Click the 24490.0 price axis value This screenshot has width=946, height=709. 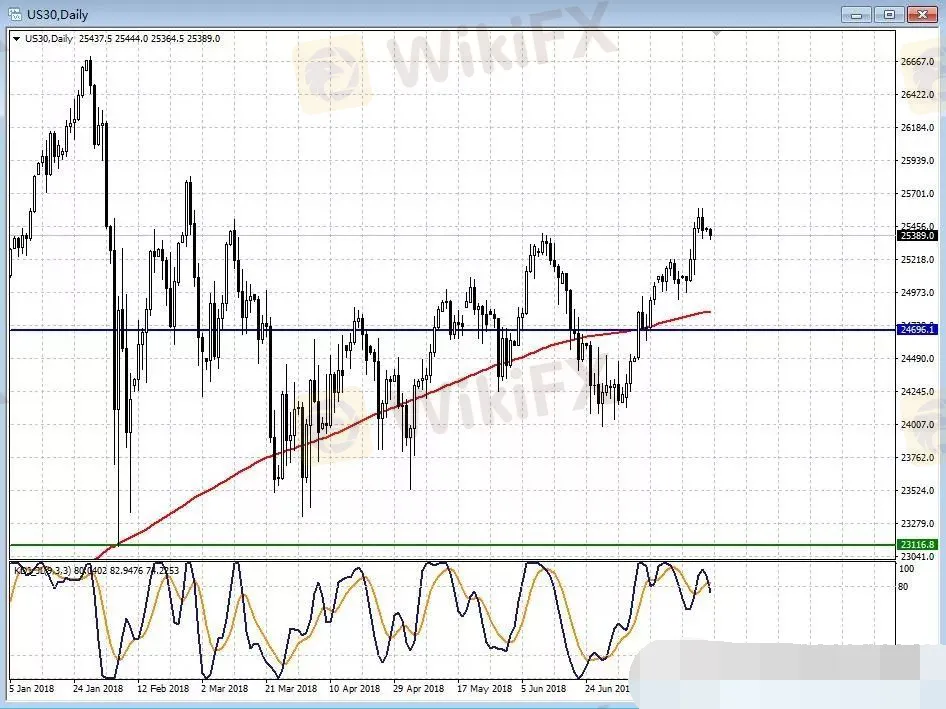pyautogui.click(x=917, y=358)
